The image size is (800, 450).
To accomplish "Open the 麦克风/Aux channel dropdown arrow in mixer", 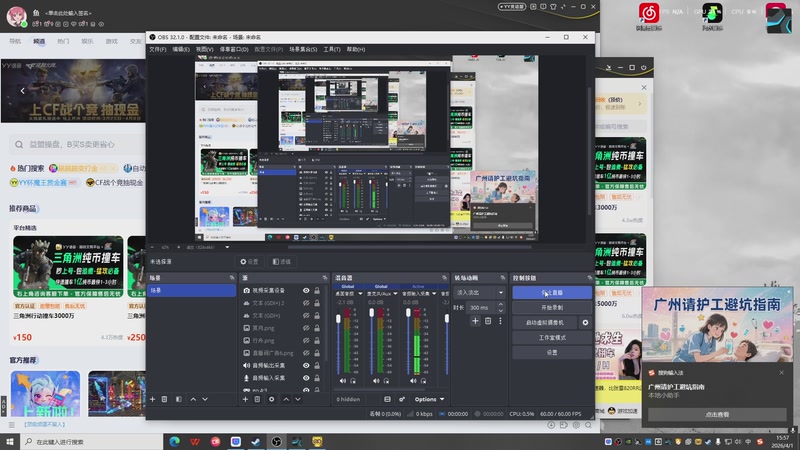I will pos(395,293).
